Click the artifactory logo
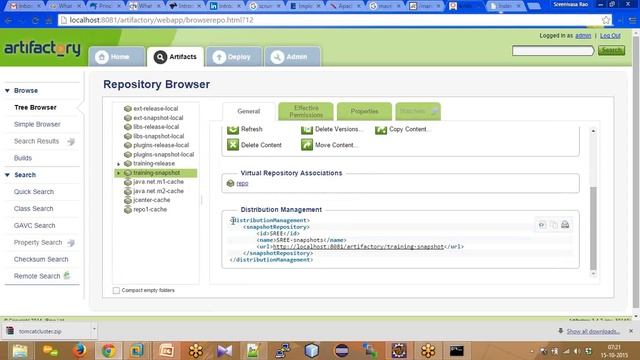 point(42,49)
